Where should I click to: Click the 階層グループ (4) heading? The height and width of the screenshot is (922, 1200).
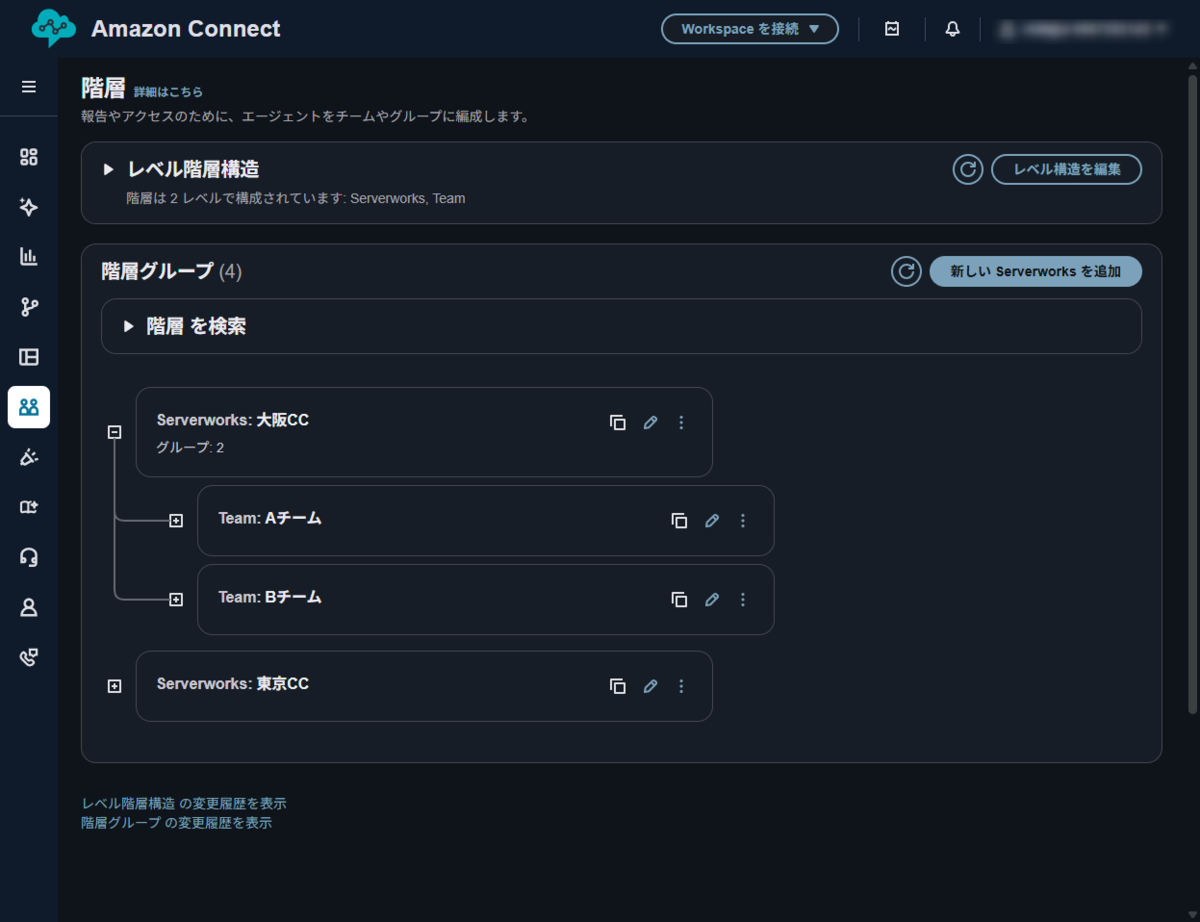click(172, 271)
